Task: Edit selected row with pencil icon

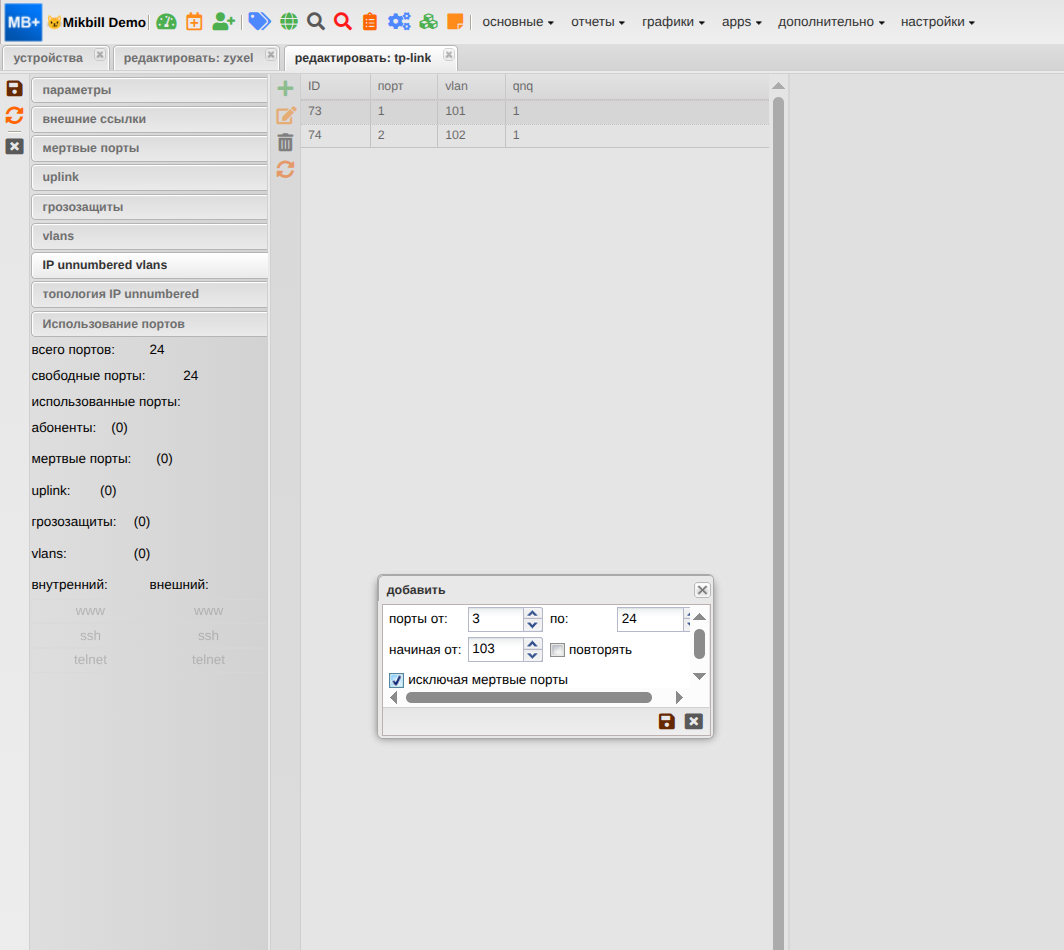Action: click(286, 115)
